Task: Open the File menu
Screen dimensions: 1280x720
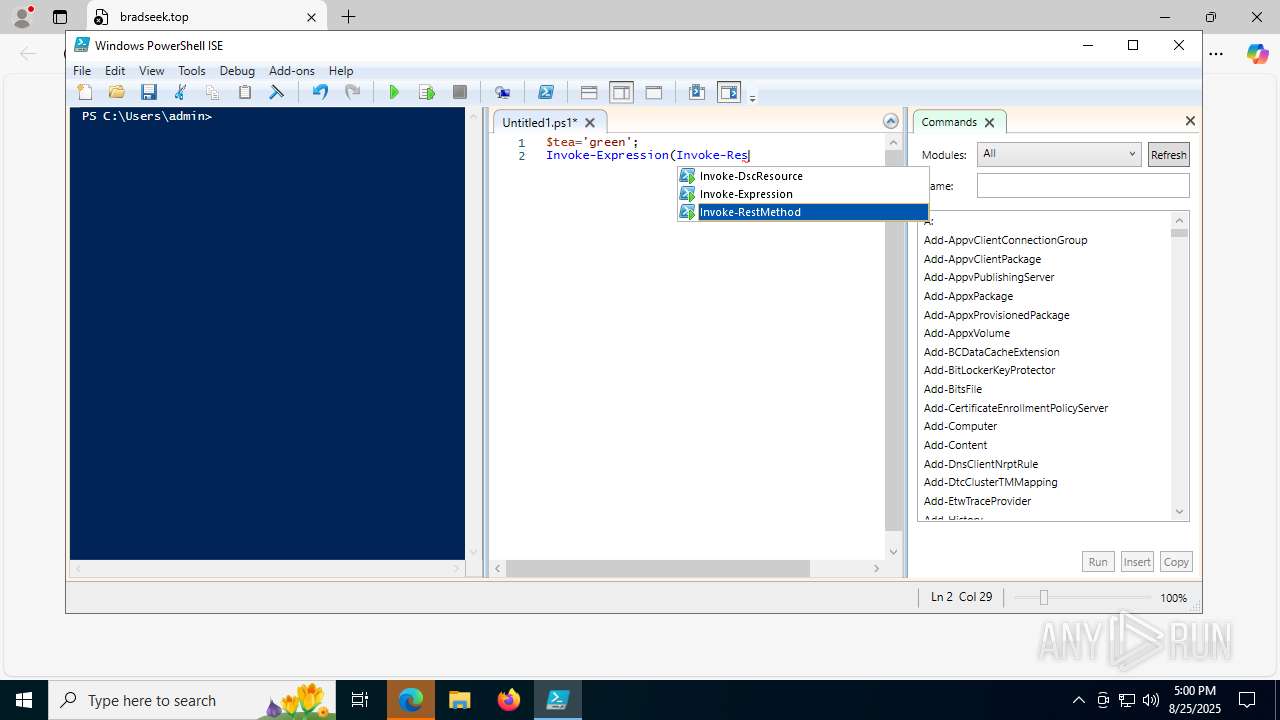Action: (82, 71)
